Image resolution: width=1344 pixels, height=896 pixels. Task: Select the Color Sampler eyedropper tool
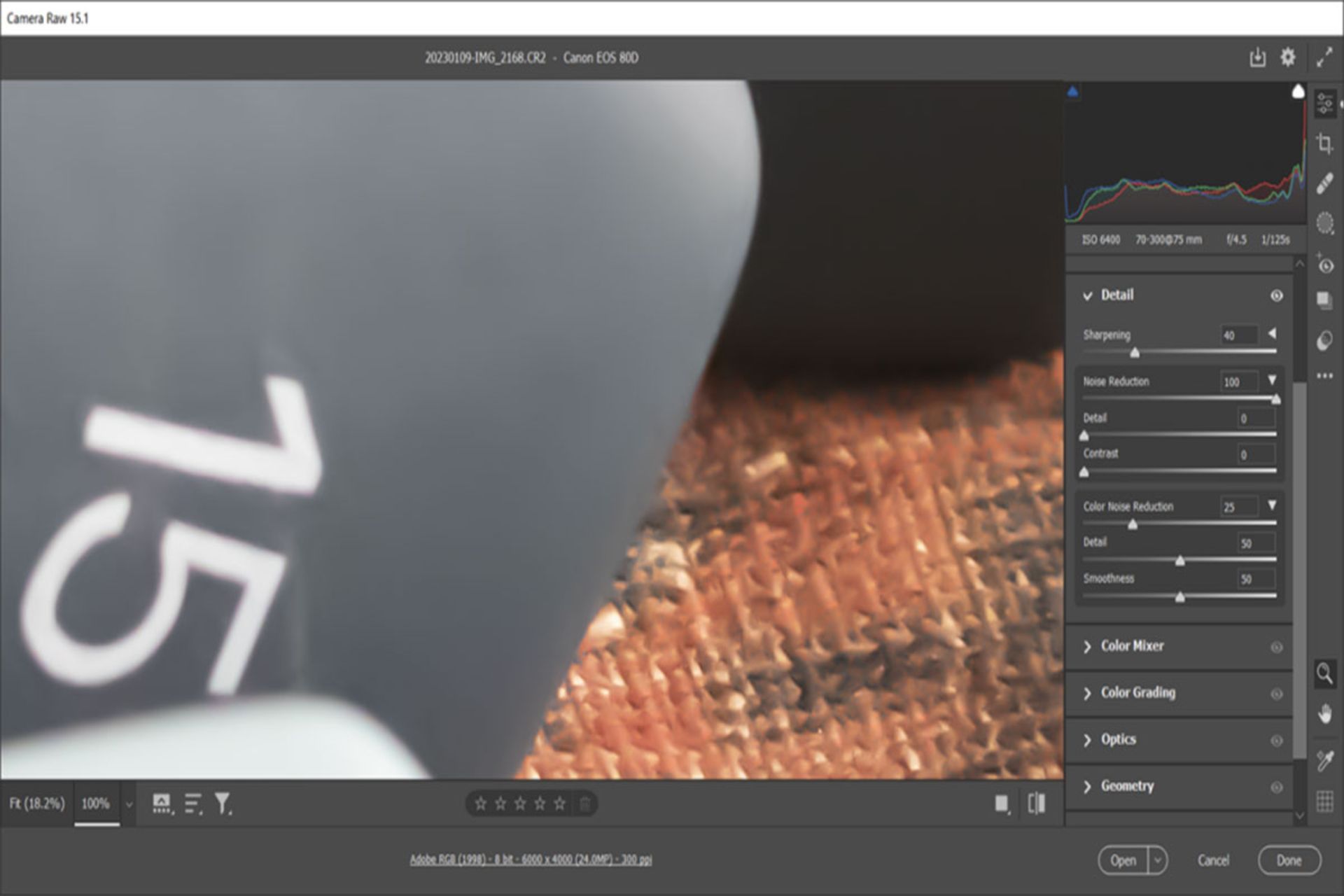pyautogui.click(x=1324, y=760)
